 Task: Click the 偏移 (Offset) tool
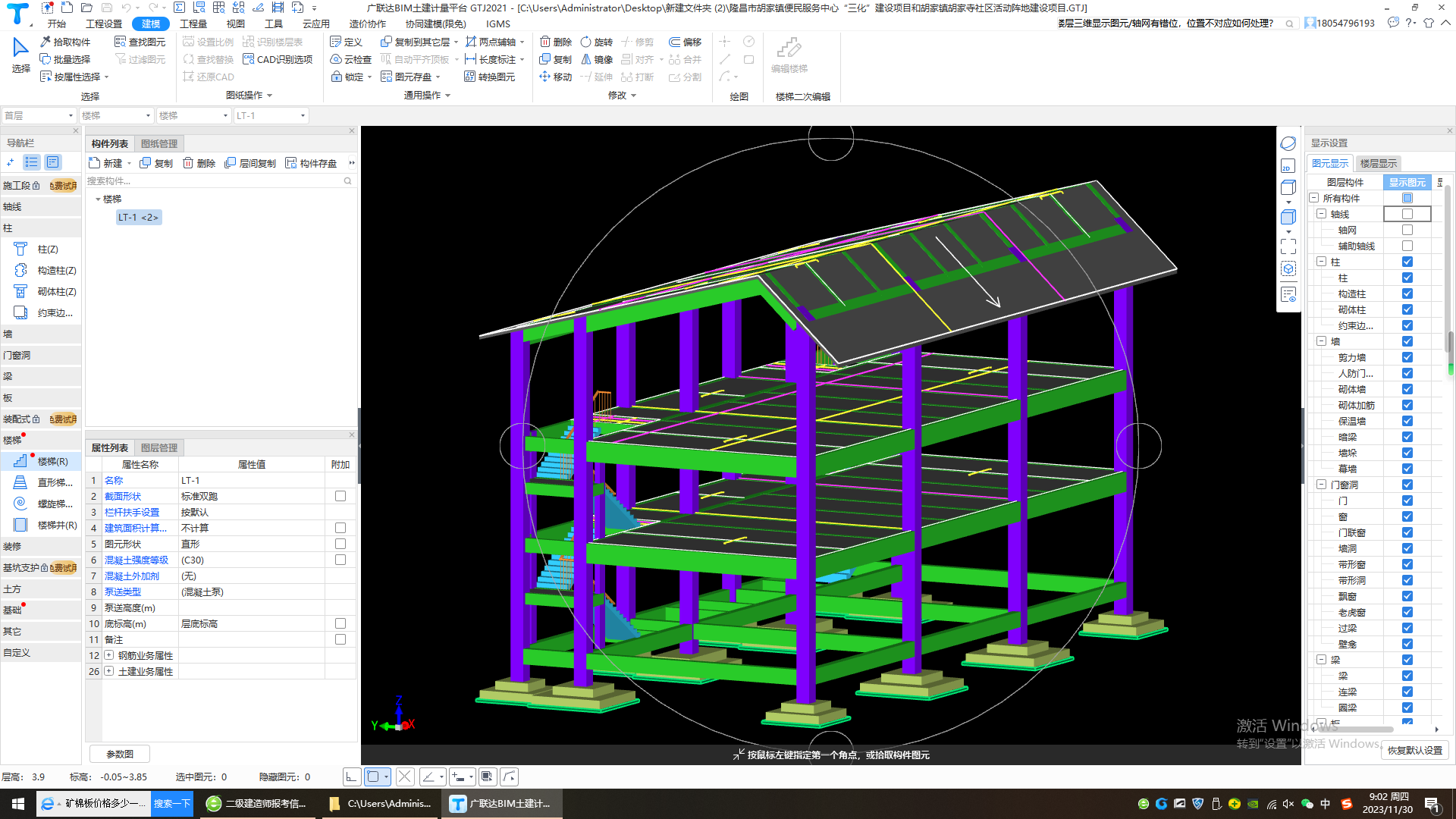pos(685,42)
